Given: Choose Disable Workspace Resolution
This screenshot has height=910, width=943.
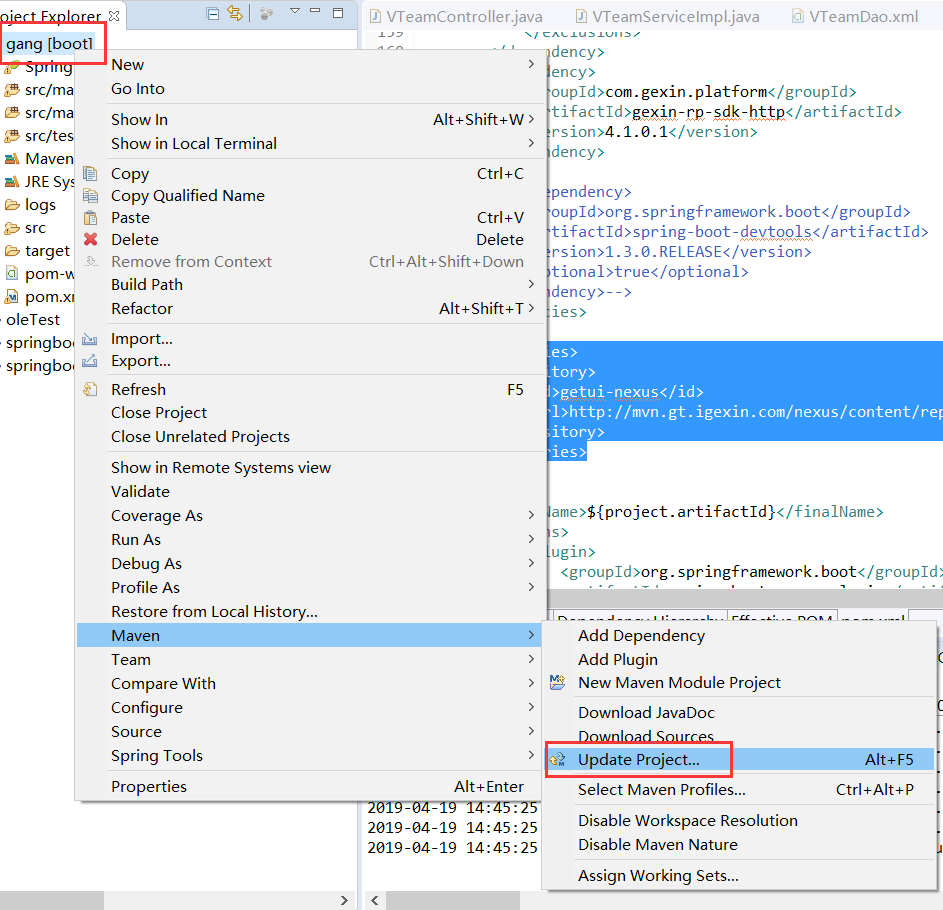Looking at the screenshot, I should coord(739,821).
